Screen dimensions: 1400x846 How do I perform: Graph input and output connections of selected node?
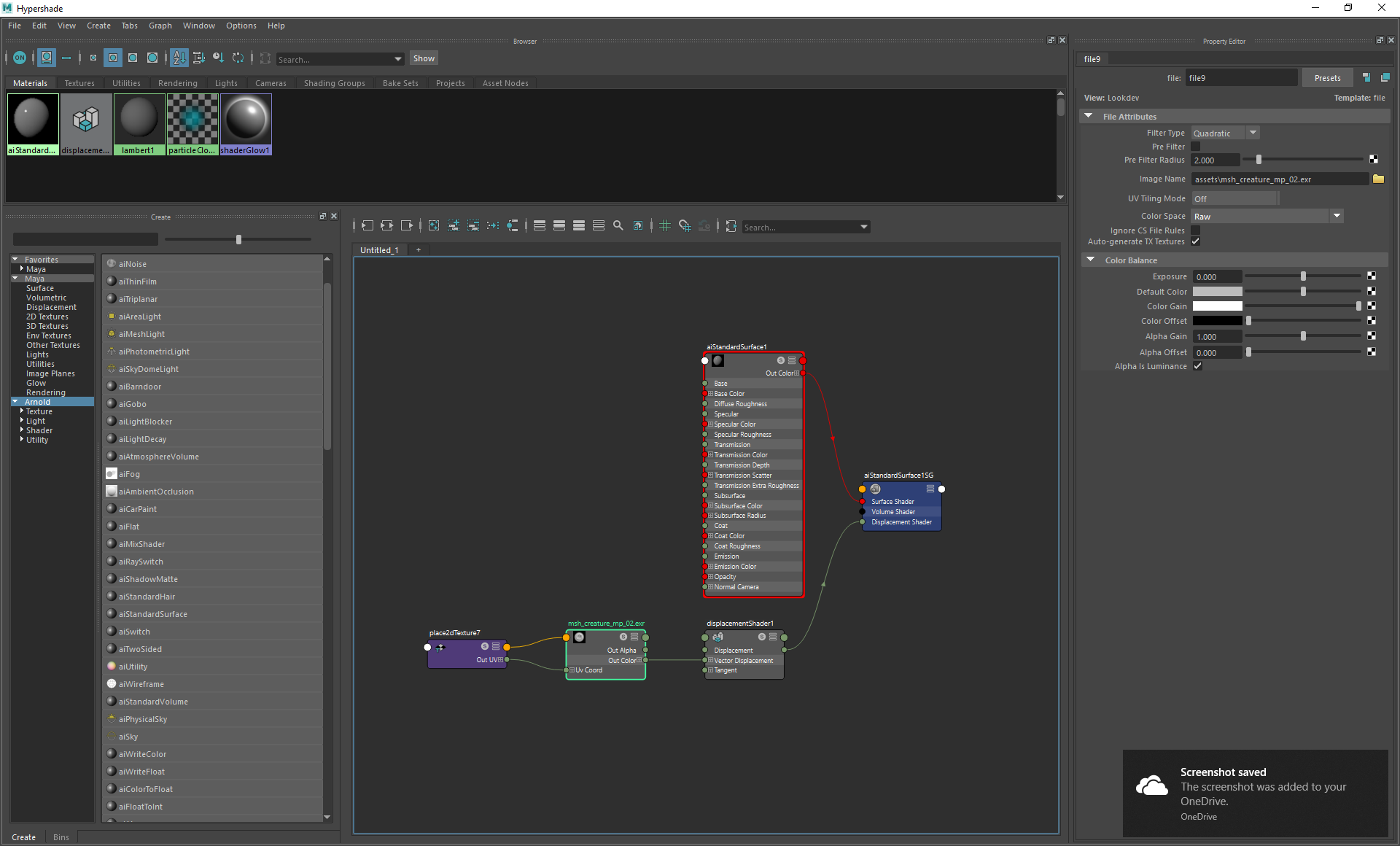[x=386, y=226]
